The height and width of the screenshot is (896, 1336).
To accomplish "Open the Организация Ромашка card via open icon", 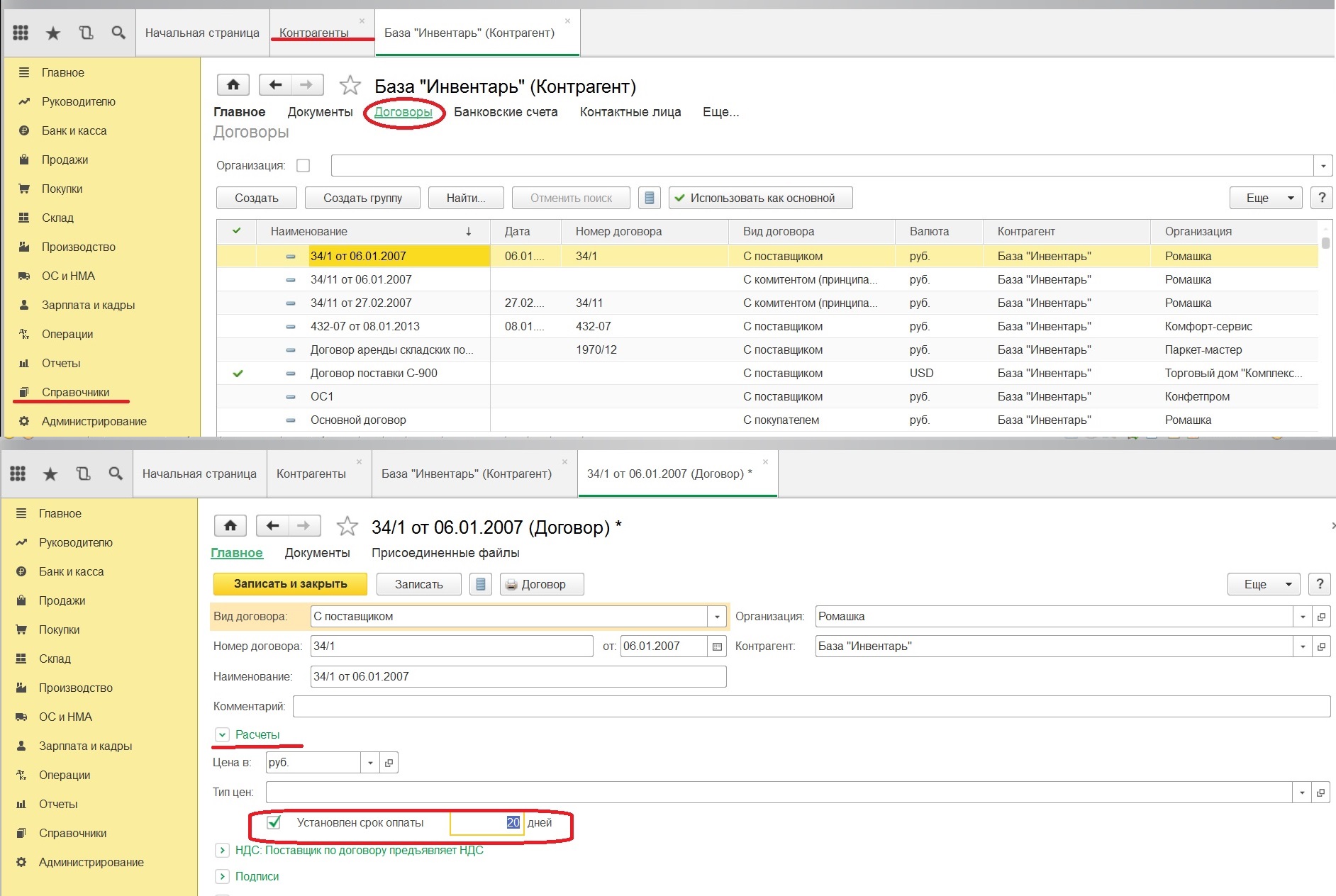I will click(1321, 617).
